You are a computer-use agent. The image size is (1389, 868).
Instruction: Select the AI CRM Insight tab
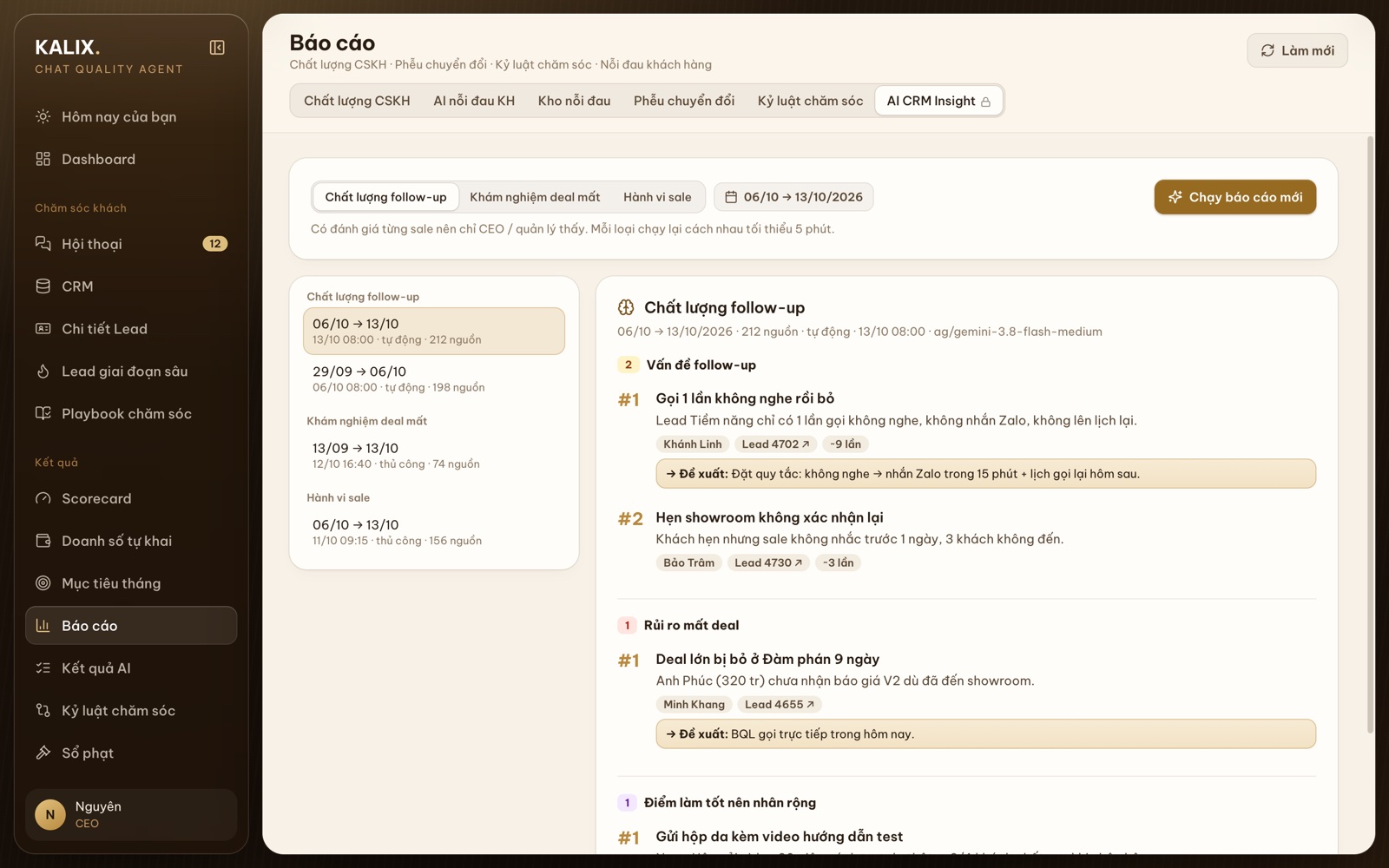938,101
